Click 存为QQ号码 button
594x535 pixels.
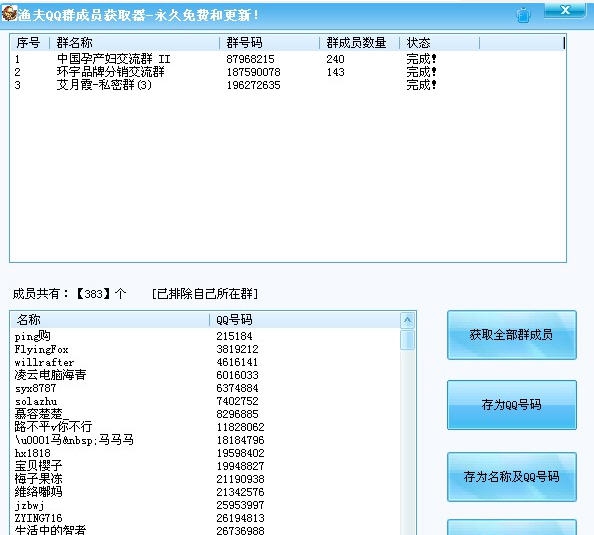point(511,405)
